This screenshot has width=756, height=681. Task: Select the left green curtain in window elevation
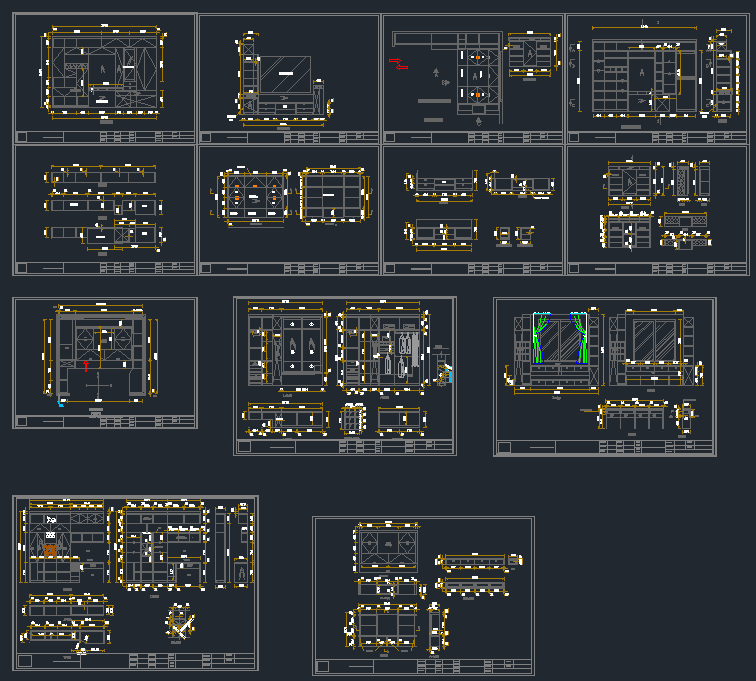pos(541,339)
